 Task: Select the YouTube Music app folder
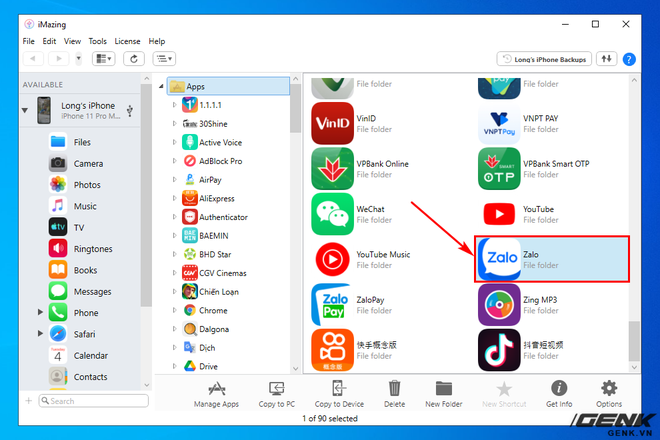tap(361, 259)
